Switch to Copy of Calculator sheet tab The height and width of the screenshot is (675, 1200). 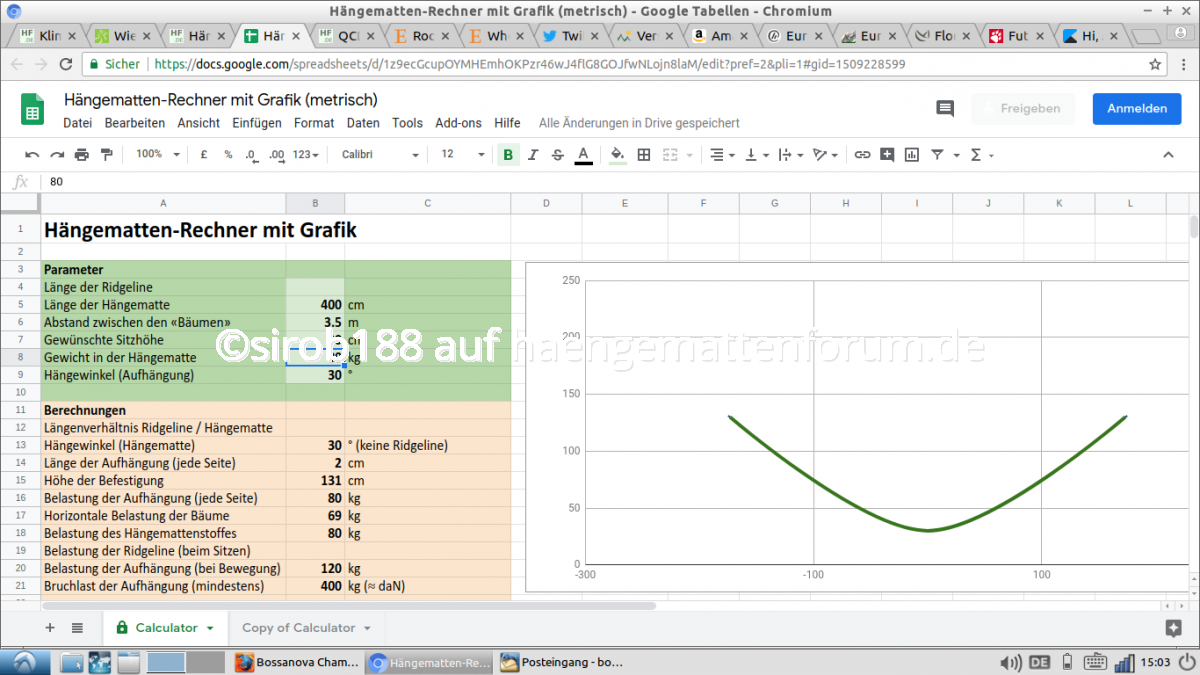[x=299, y=628]
